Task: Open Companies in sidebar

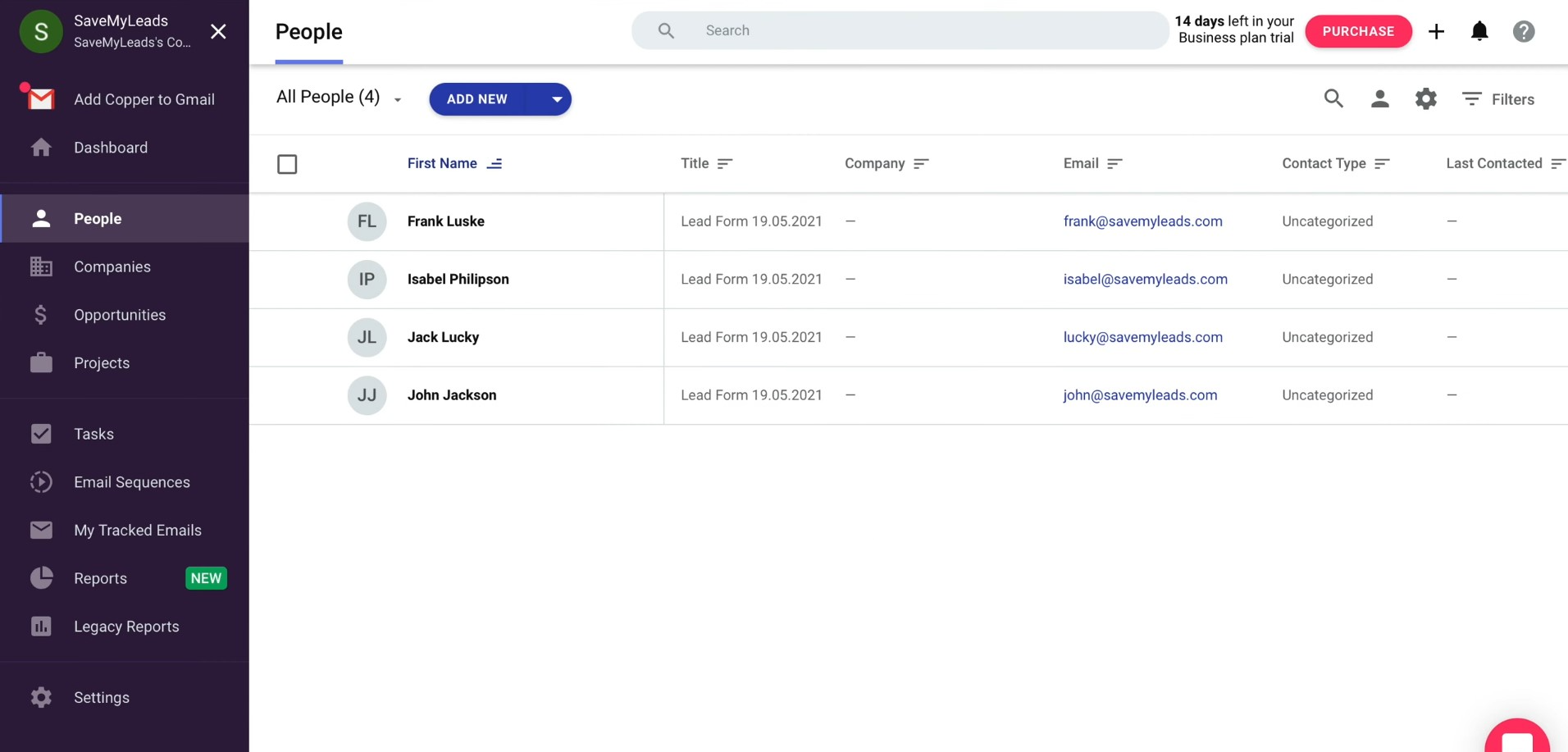Action: pyautogui.click(x=112, y=267)
